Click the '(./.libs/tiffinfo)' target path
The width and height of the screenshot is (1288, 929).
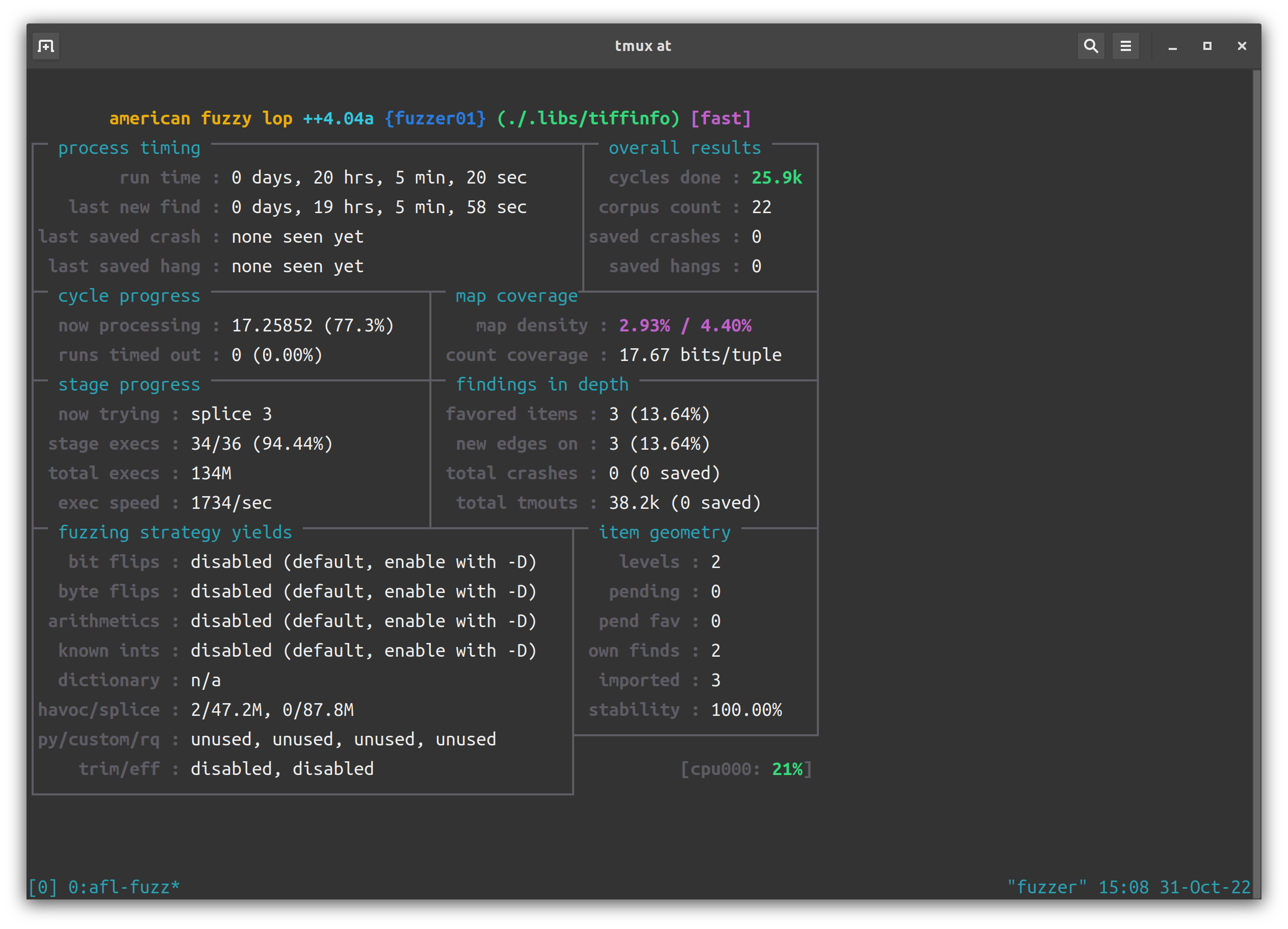pos(588,118)
